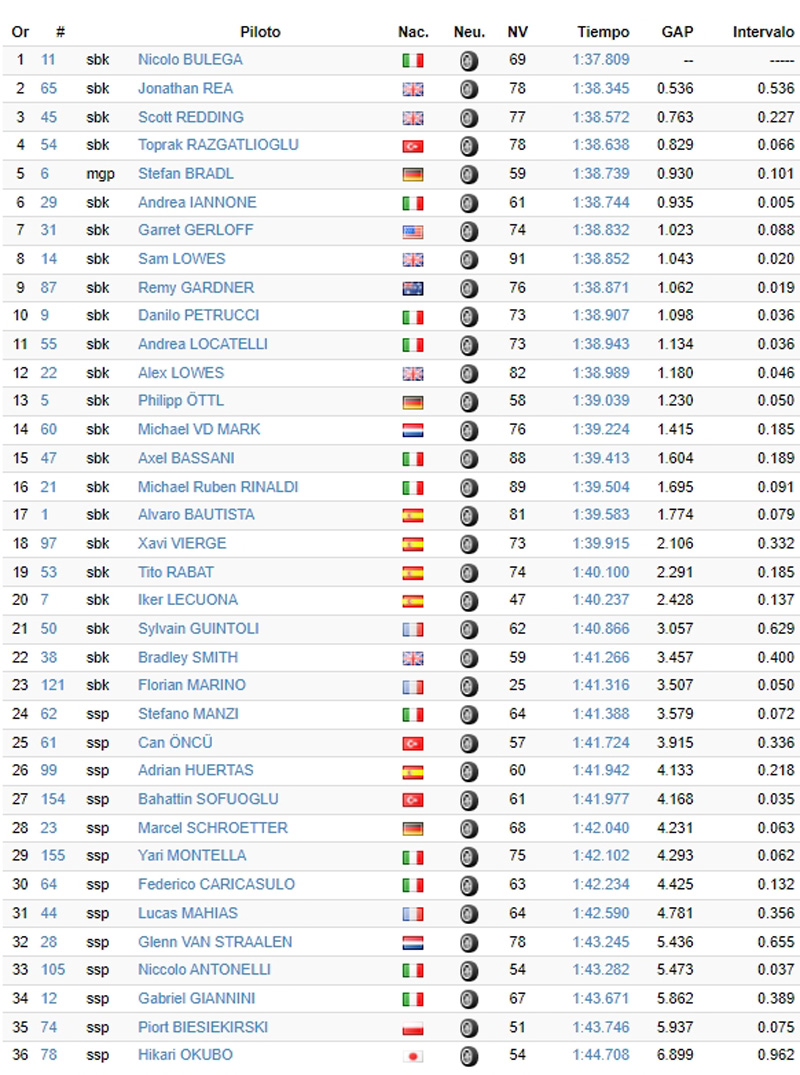Open rider link Scott REDDING
The image size is (800, 1075).
pyautogui.click(x=190, y=117)
